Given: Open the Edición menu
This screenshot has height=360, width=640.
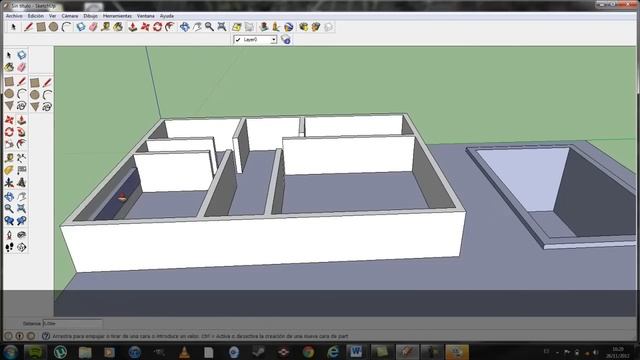Looking at the screenshot, I should [36, 16].
